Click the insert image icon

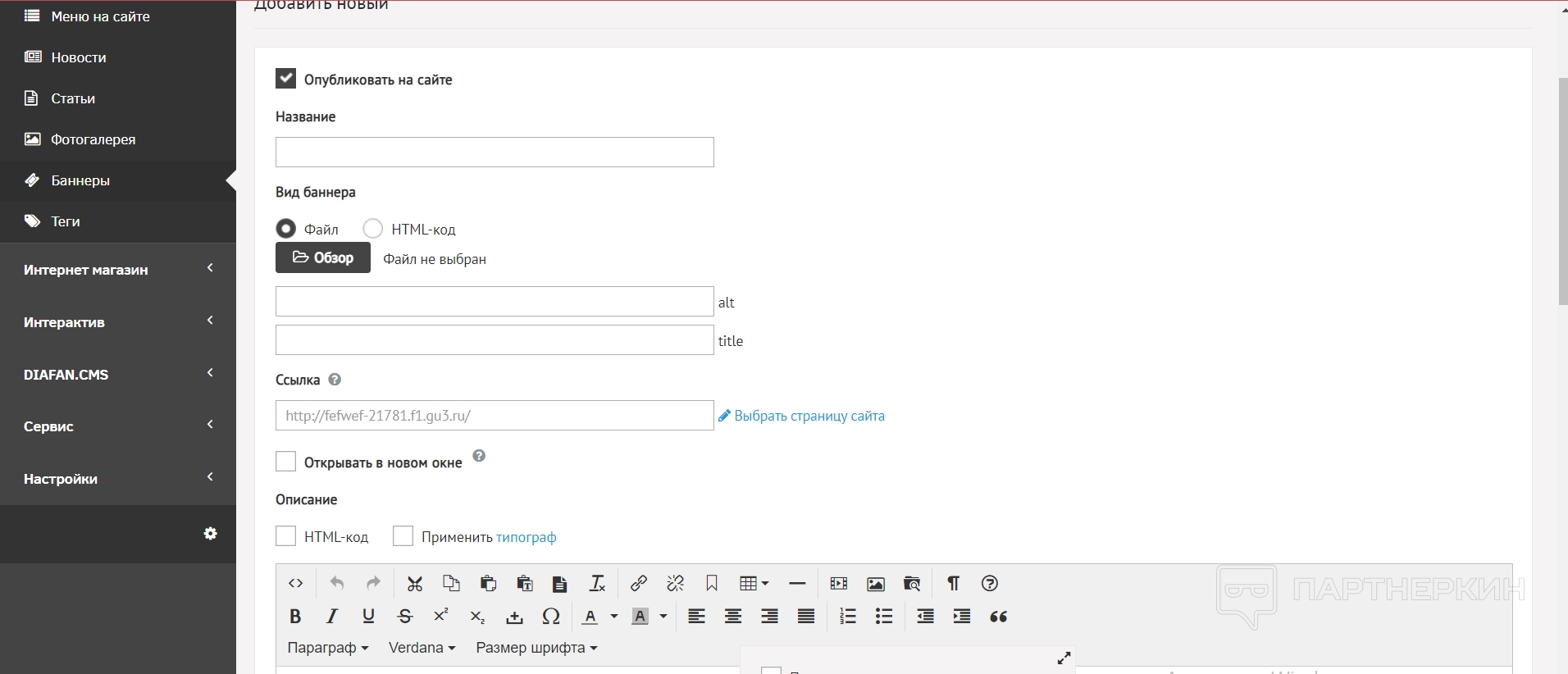coord(876,584)
